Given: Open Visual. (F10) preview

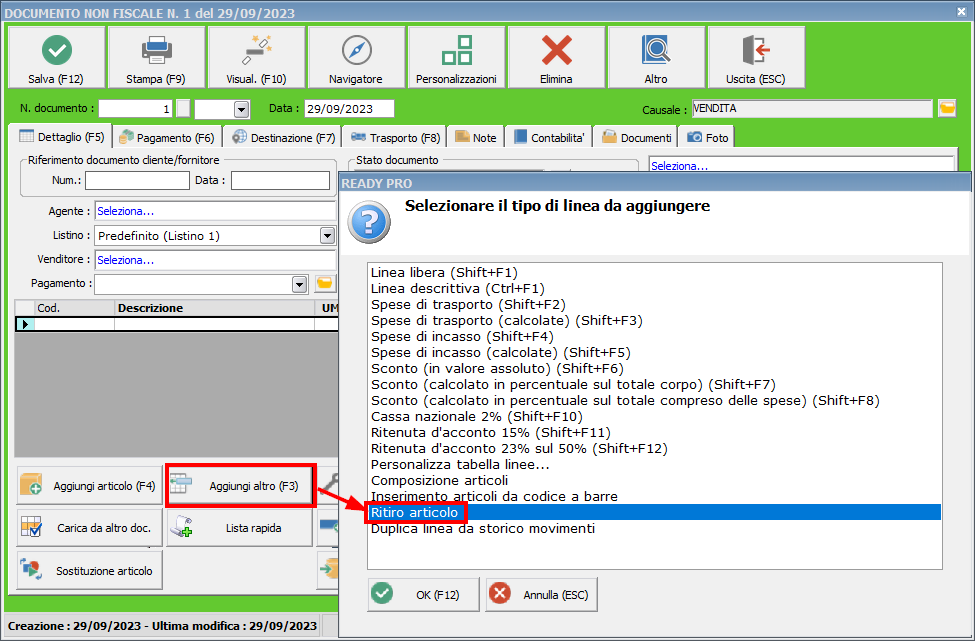Looking at the screenshot, I should (x=256, y=57).
